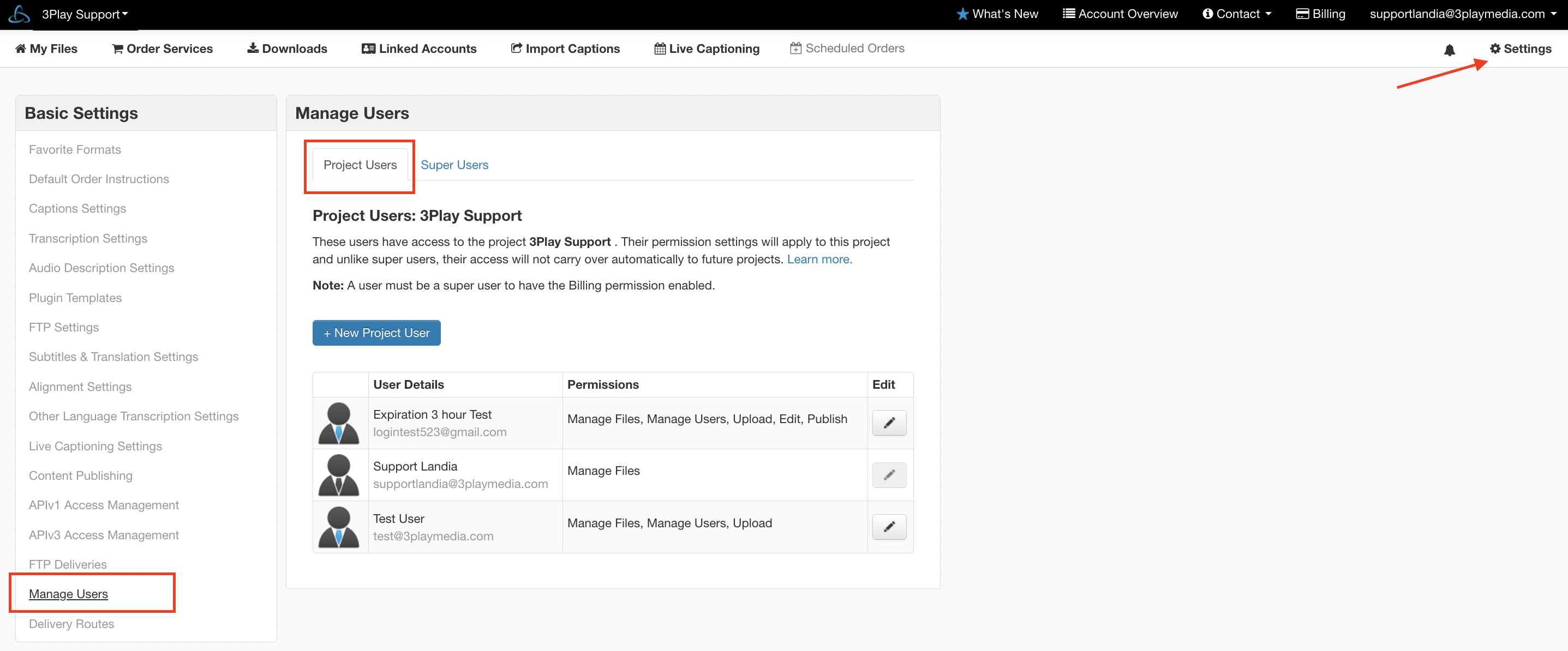This screenshot has width=1568, height=651.
Task: Open APIv3 Access Management
Action: 104,535
